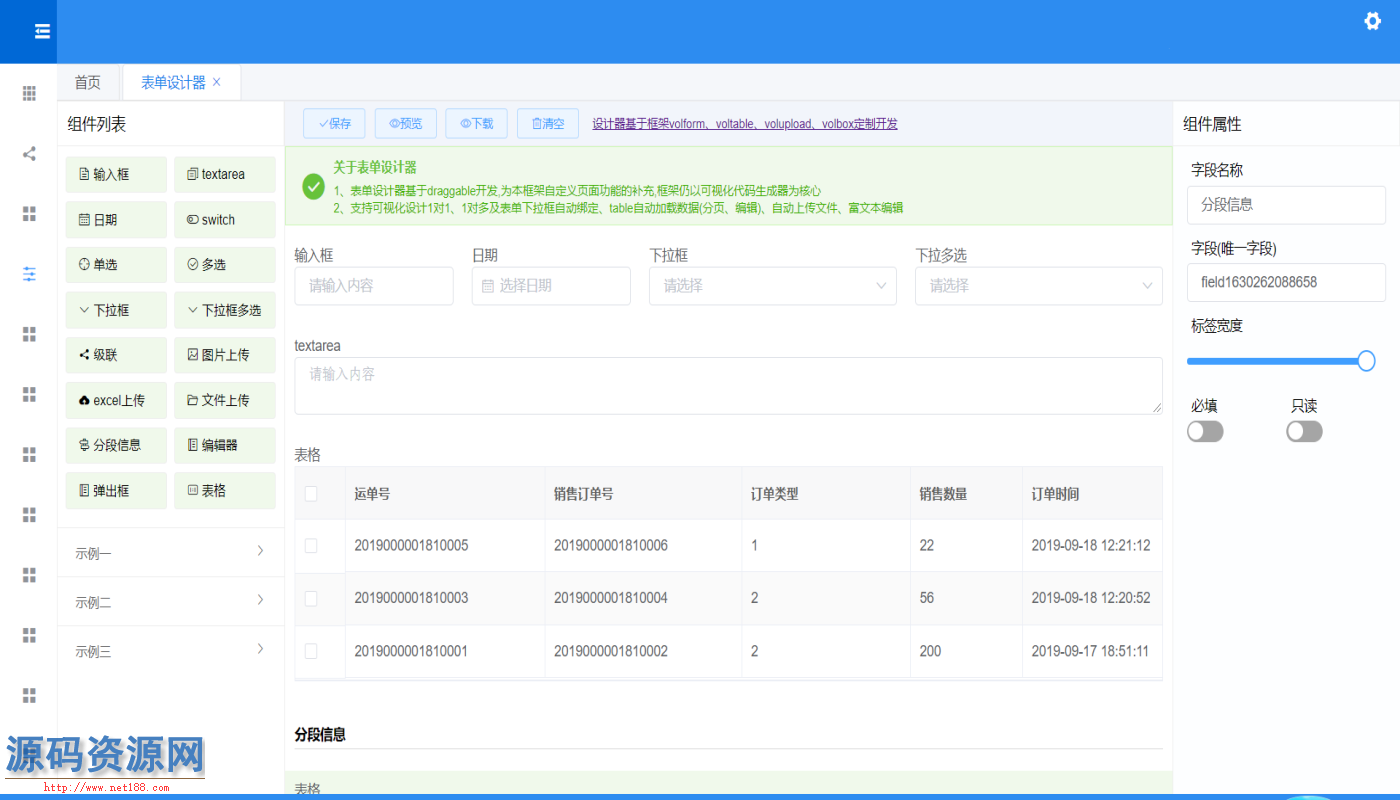Open the 选择日期 date picker
The image size is (1400, 800).
[551, 286]
